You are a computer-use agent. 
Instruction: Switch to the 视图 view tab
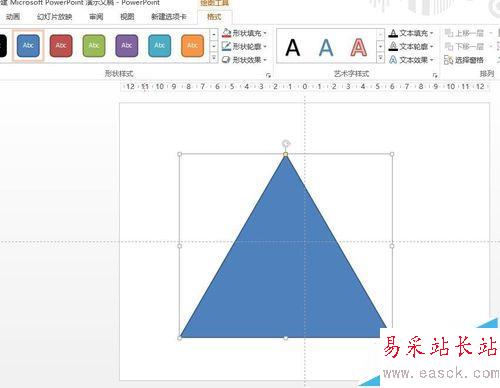[127, 17]
